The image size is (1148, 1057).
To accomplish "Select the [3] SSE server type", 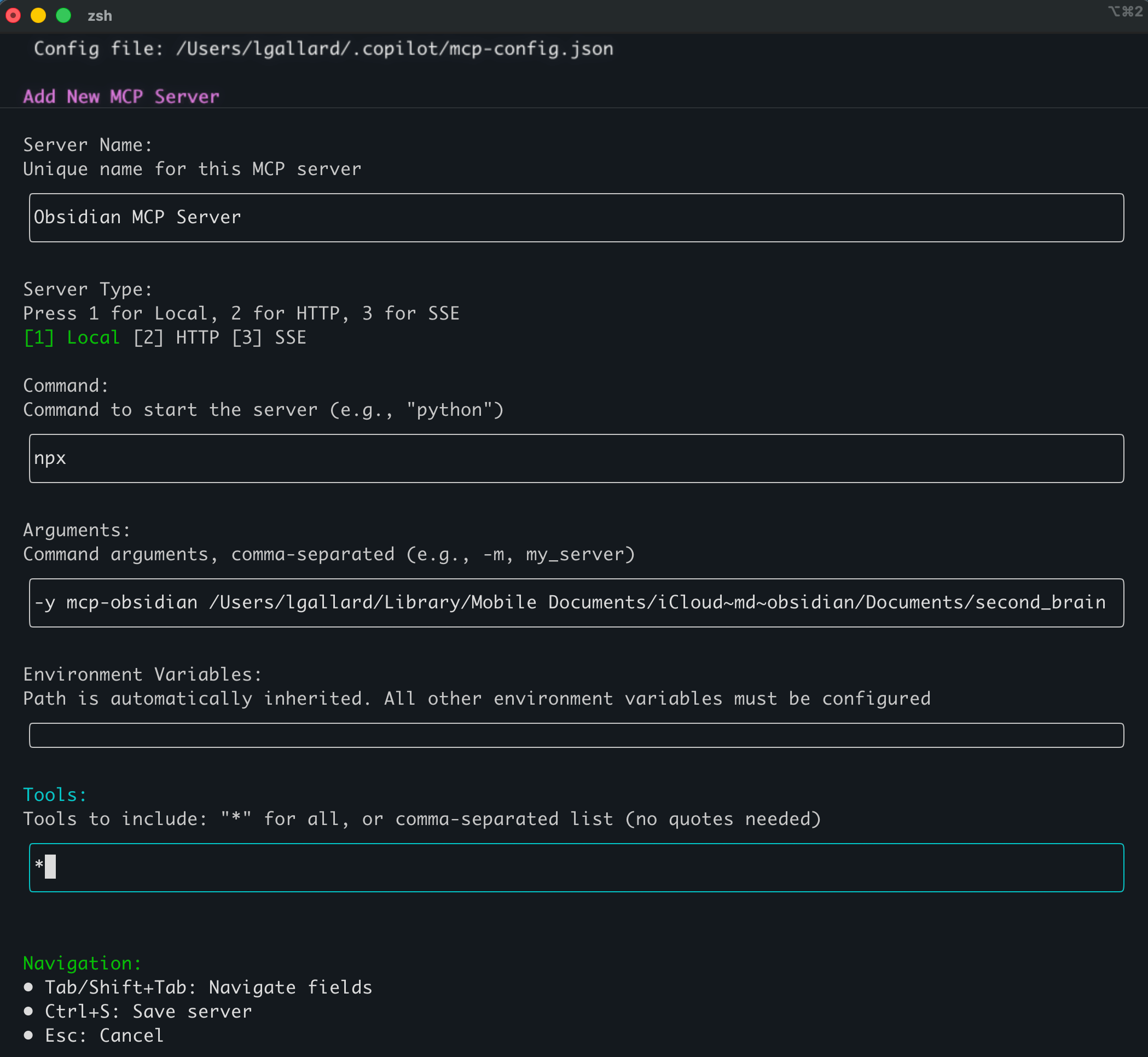I will (x=269, y=338).
